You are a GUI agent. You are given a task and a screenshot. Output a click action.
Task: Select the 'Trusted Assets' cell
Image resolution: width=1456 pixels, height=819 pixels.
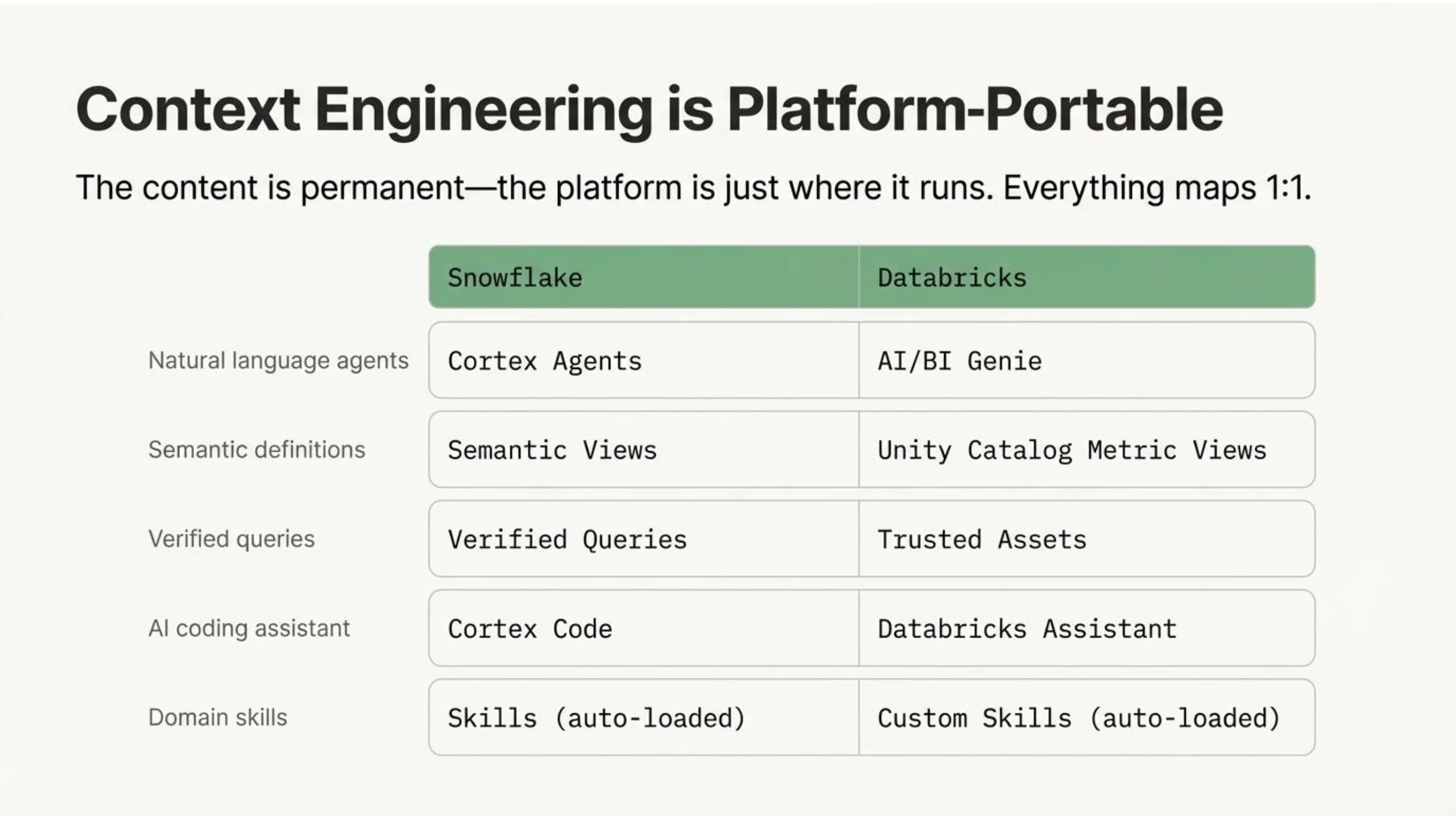point(1087,539)
